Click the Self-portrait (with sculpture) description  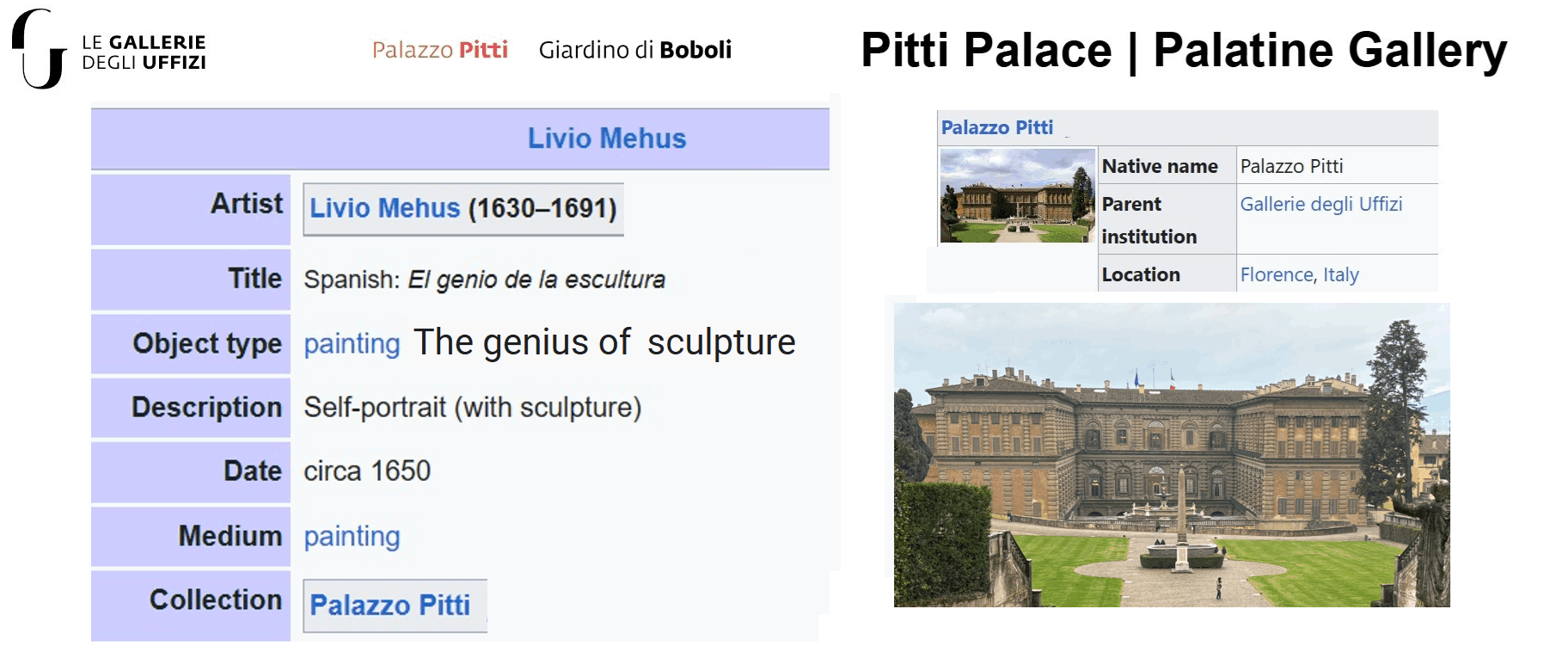pyautogui.click(x=472, y=407)
